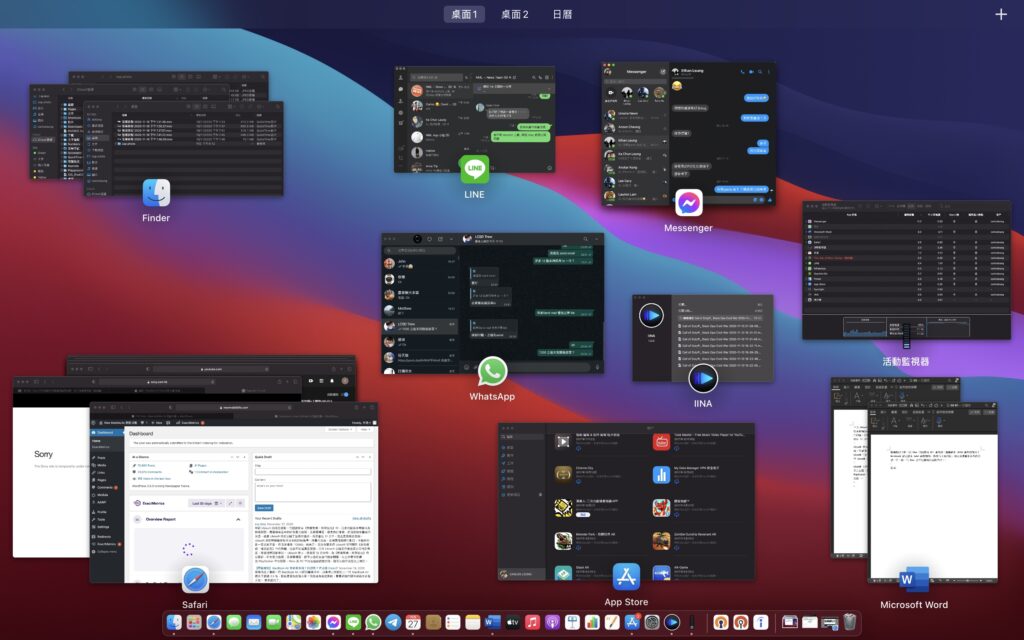Open System Preferences from the Dock
1024x640 pixels.
[651, 622]
